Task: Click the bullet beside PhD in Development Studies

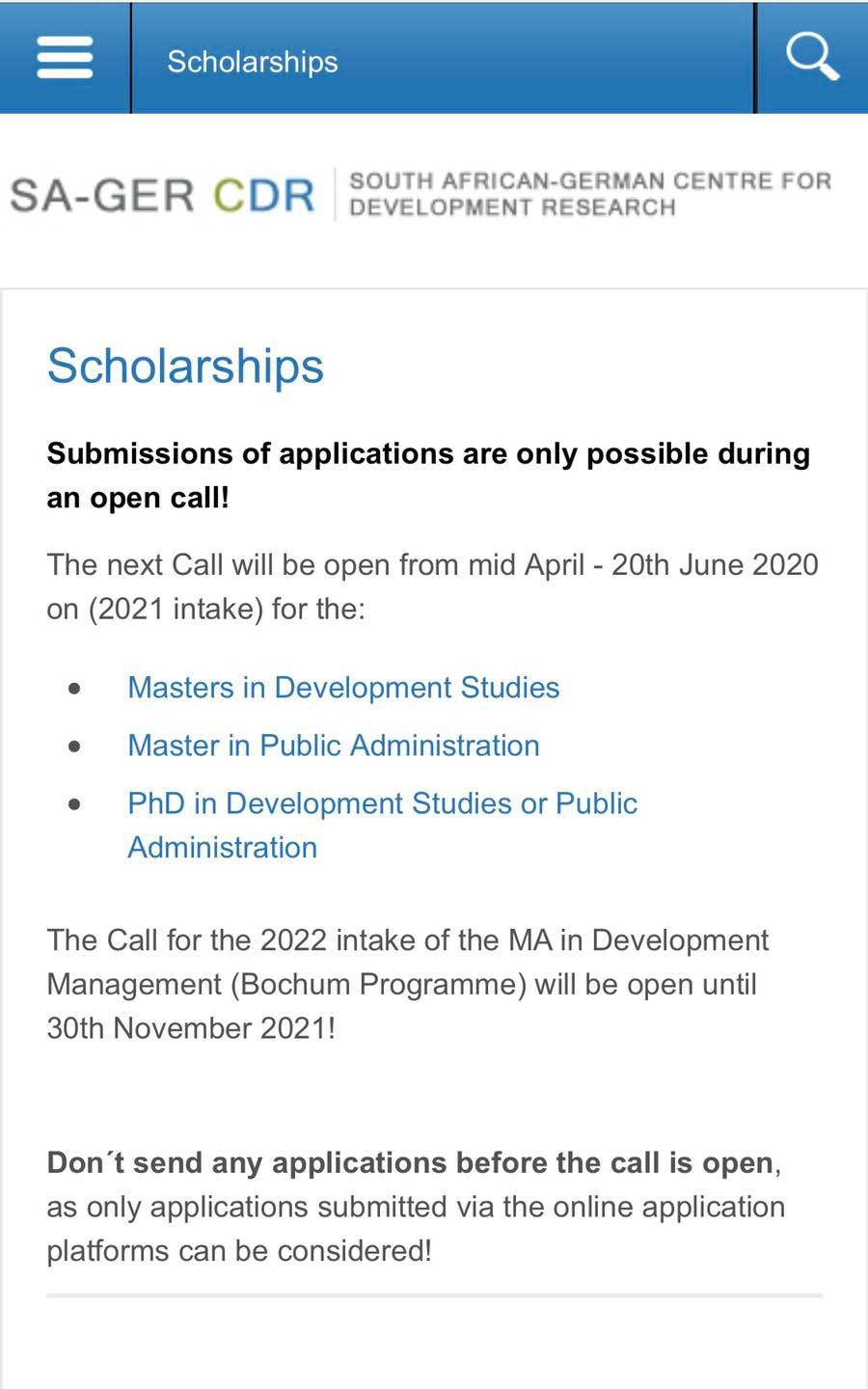Action: 74,804
